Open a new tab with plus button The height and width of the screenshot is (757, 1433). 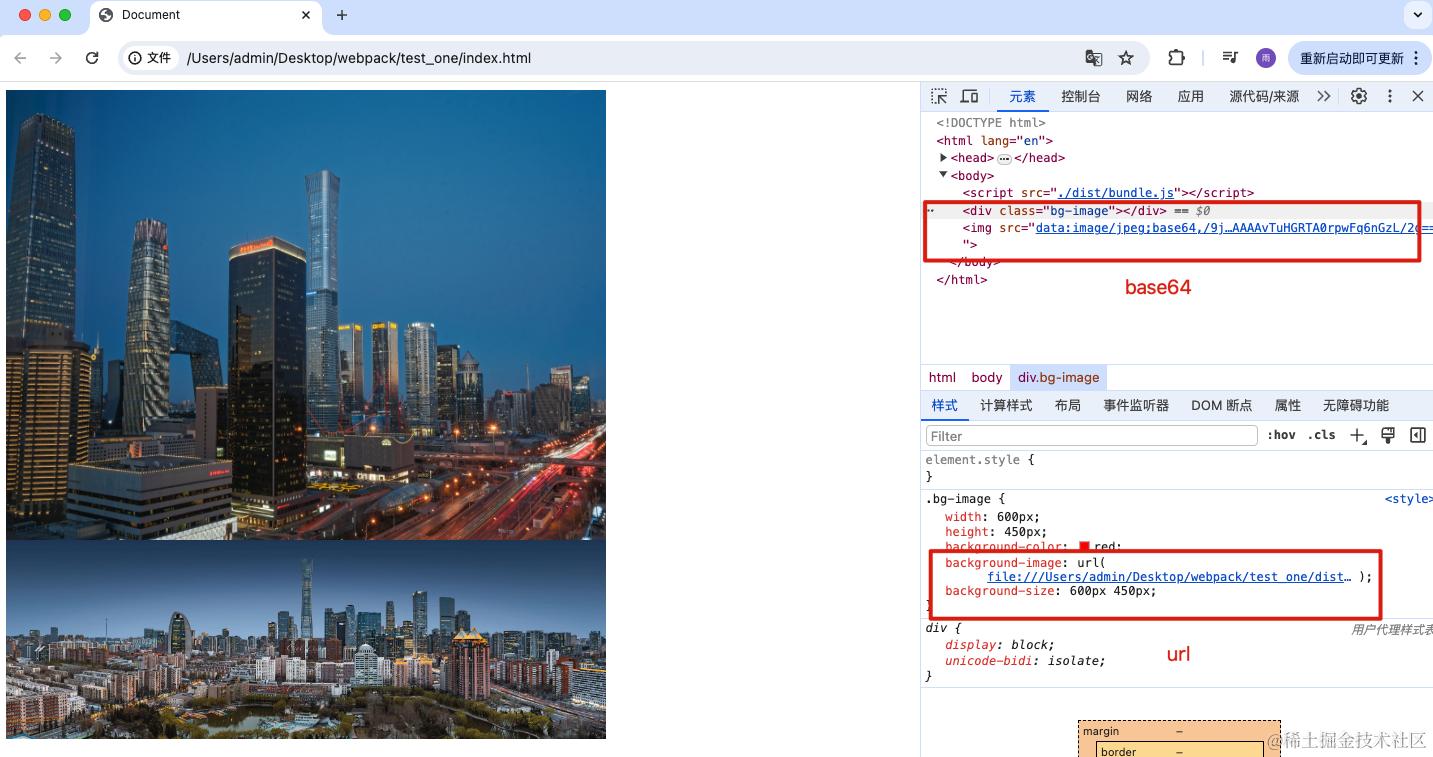coord(342,15)
